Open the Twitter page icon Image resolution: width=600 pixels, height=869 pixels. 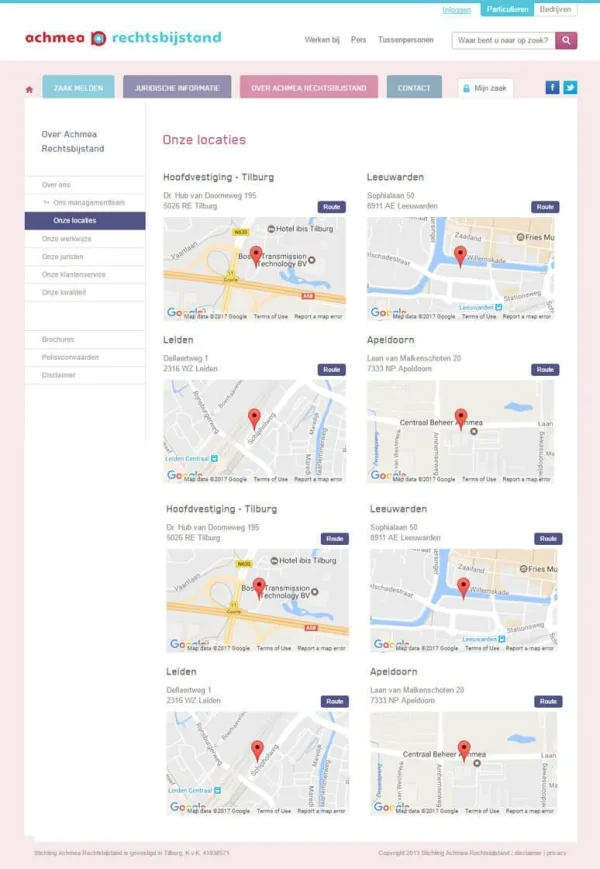pyautogui.click(x=570, y=87)
